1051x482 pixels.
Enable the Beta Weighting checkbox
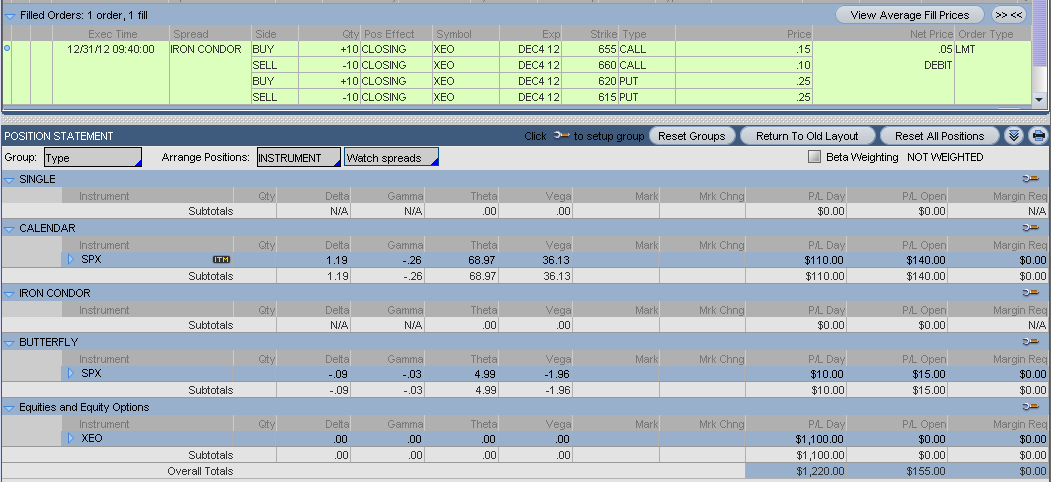[814, 157]
